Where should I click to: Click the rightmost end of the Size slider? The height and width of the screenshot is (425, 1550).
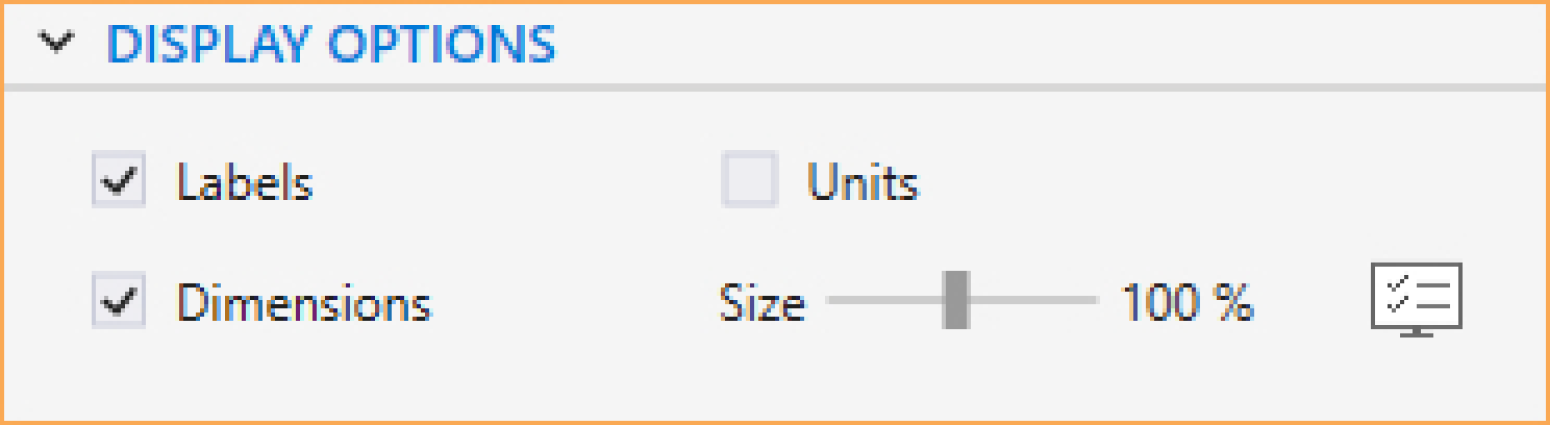1095,299
